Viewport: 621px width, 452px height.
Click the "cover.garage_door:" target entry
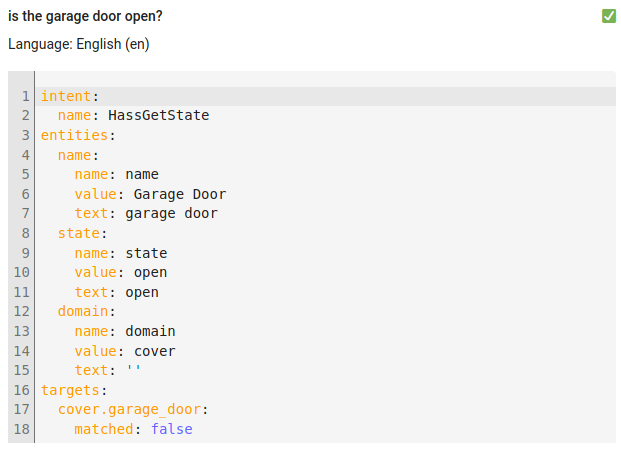tap(132, 409)
